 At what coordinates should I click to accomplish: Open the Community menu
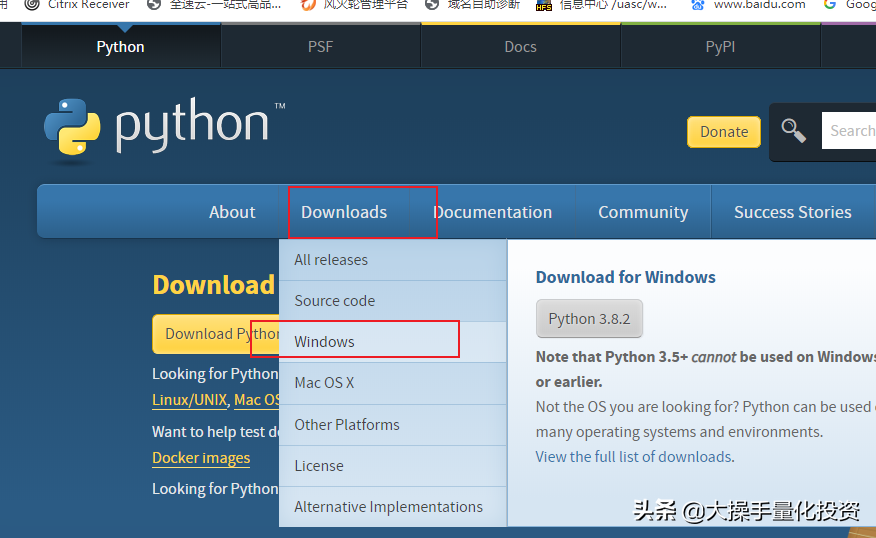(x=643, y=212)
